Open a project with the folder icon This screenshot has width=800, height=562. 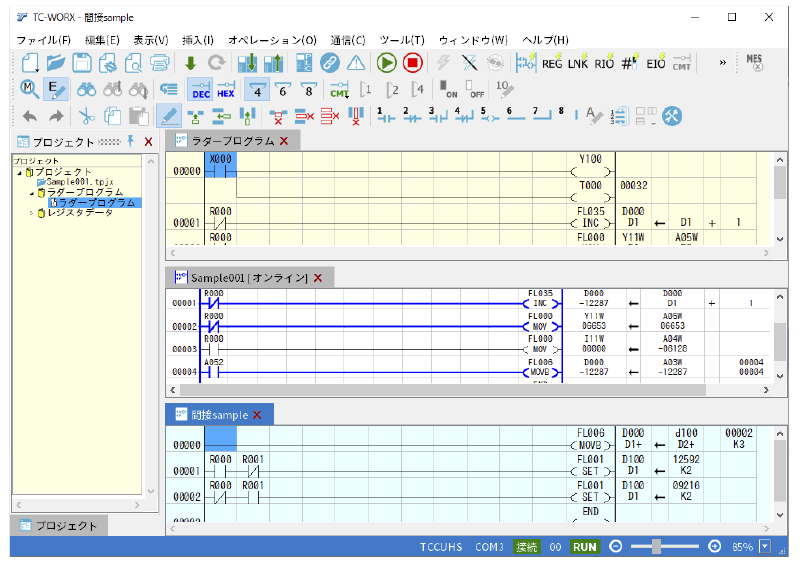pyautogui.click(x=56, y=63)
